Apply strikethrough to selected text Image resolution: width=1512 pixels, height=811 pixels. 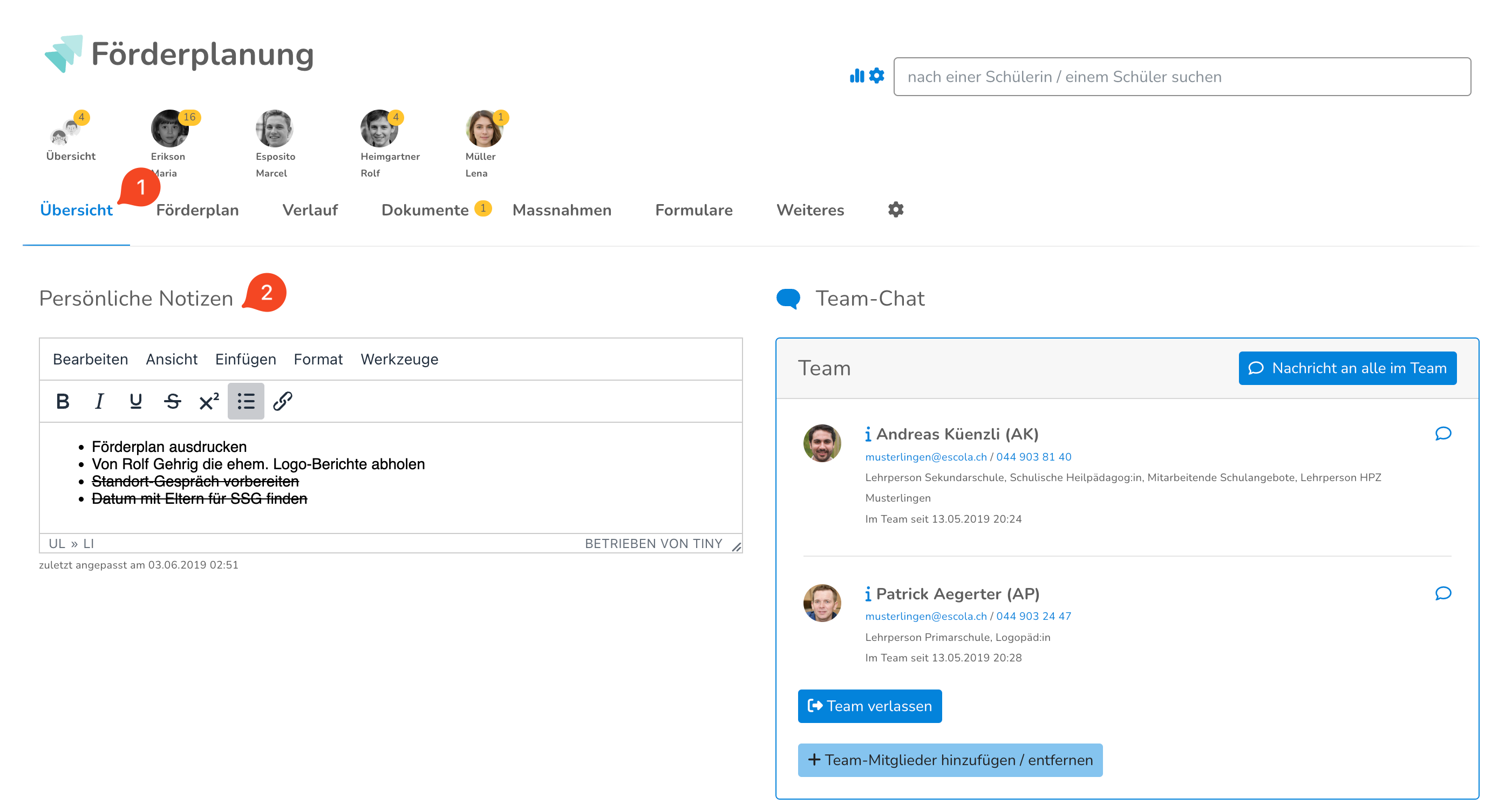point(172,401)
